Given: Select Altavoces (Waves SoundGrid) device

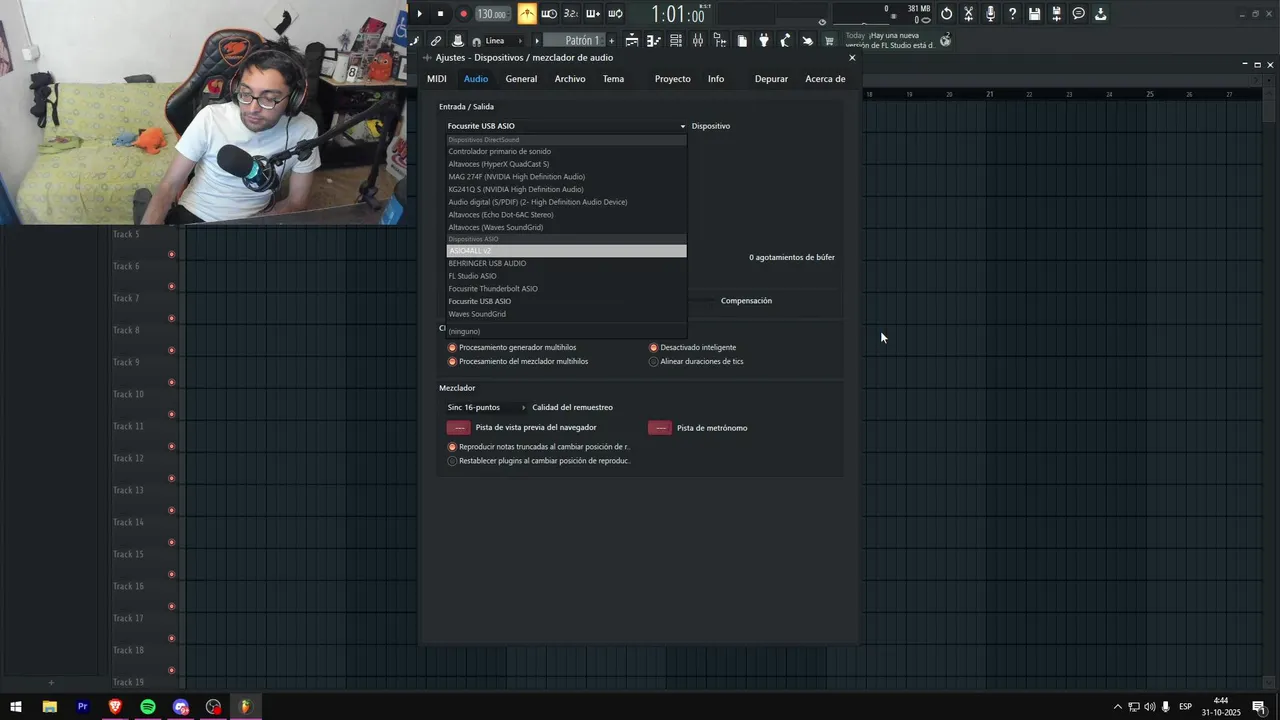Looking at the screenshot, I should [566, 227].
